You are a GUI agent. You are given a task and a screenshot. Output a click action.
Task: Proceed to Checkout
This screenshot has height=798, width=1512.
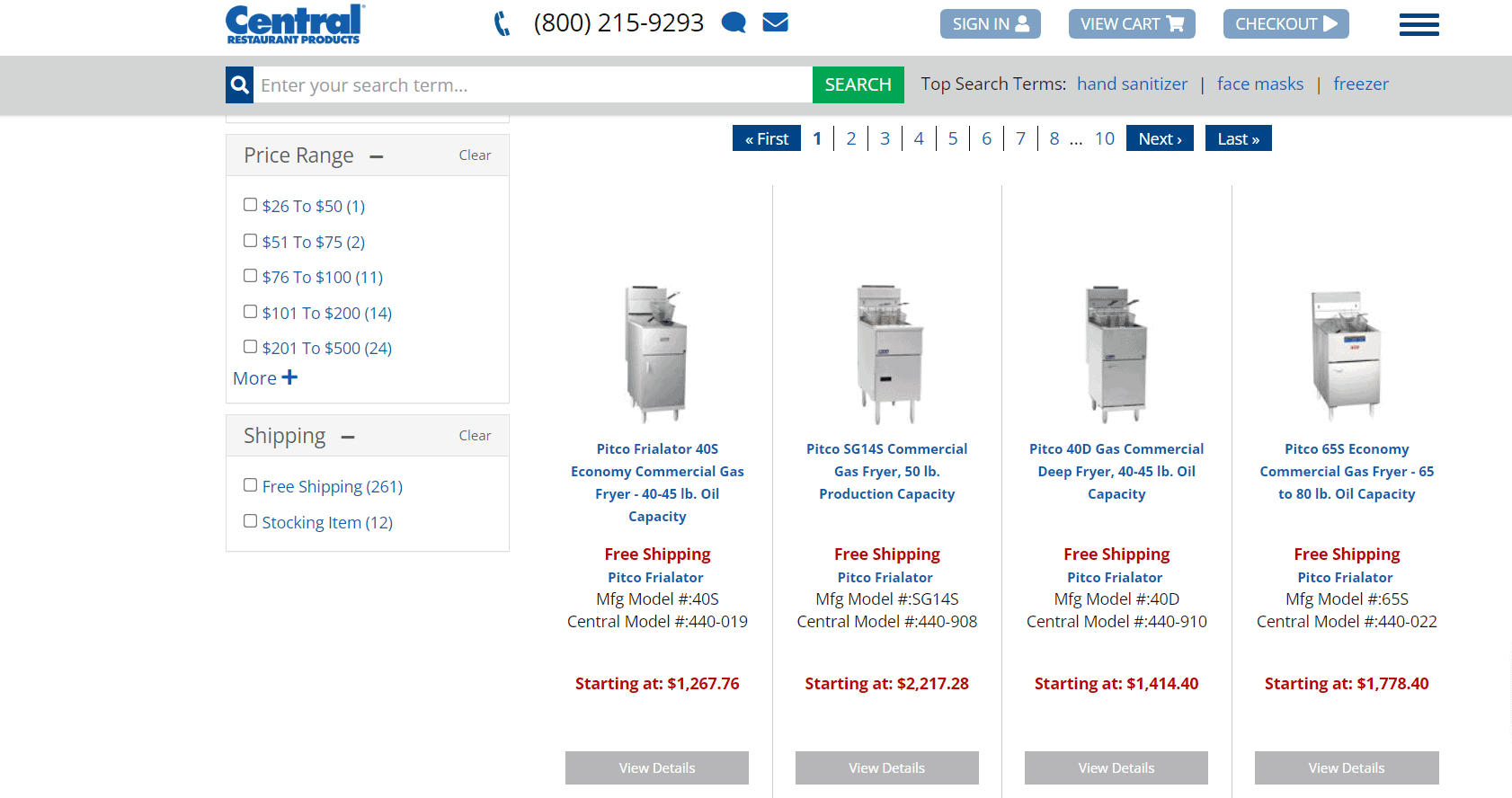(1285, 24)
